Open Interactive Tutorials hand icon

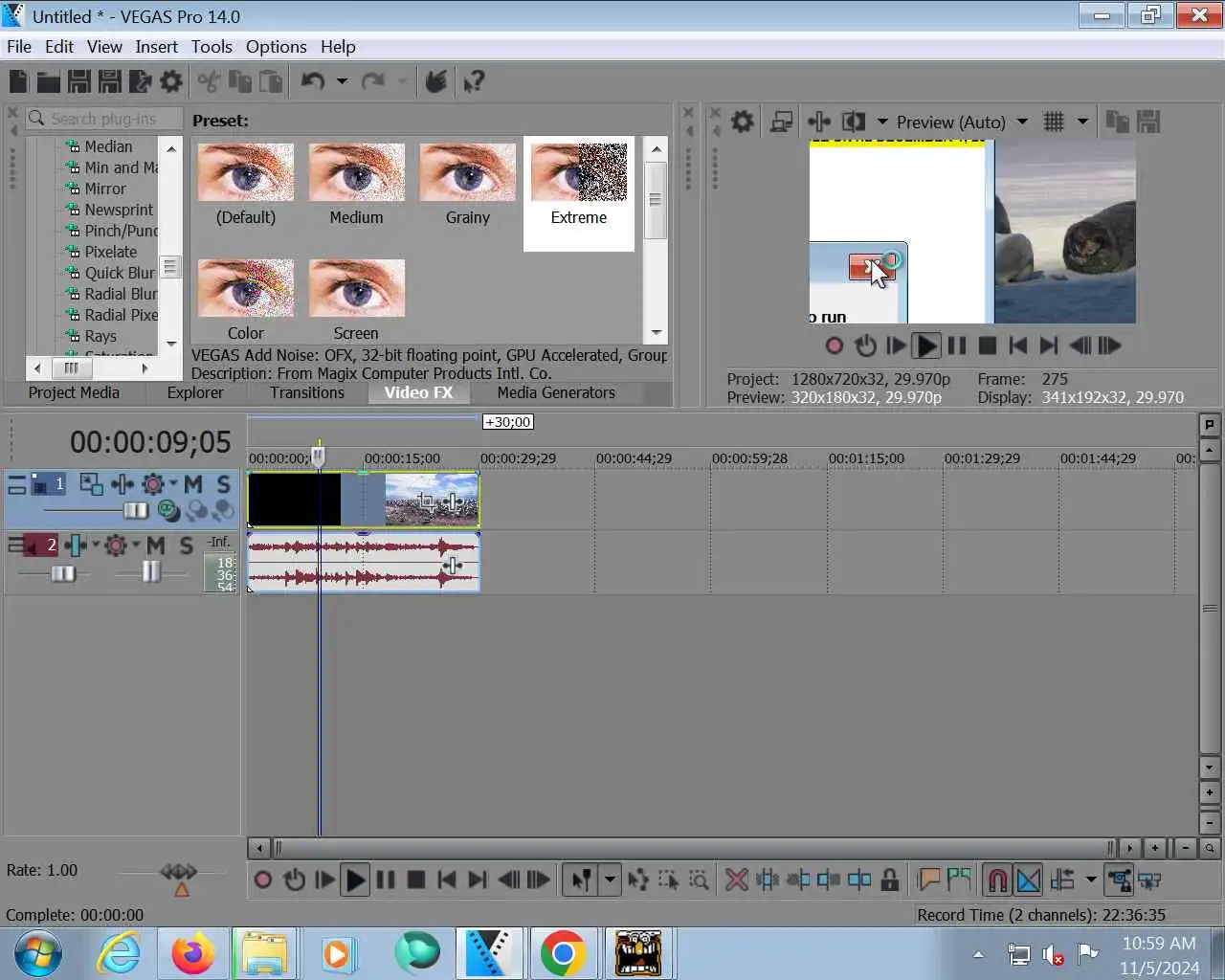click(x=435, y=82)
